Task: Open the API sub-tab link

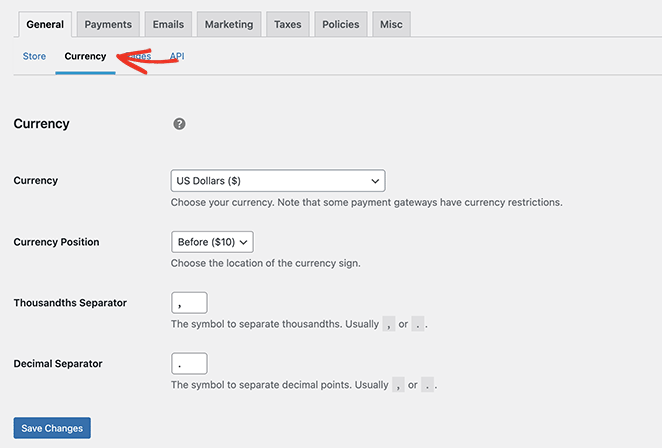Action: point(177,57)
